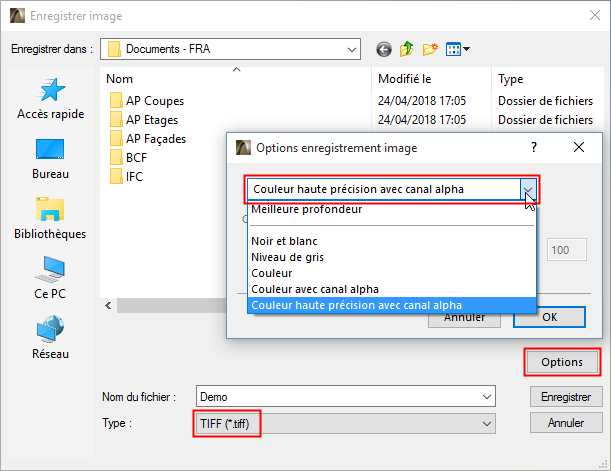Collapse the color depth dropdown arrow

pyautogui.click(x=528, y=189)
